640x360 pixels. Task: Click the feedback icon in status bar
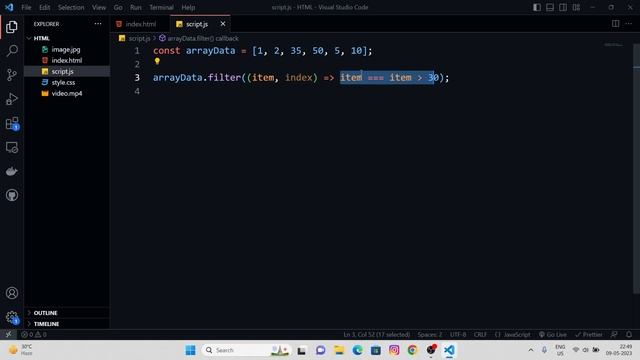coord(614,334)
